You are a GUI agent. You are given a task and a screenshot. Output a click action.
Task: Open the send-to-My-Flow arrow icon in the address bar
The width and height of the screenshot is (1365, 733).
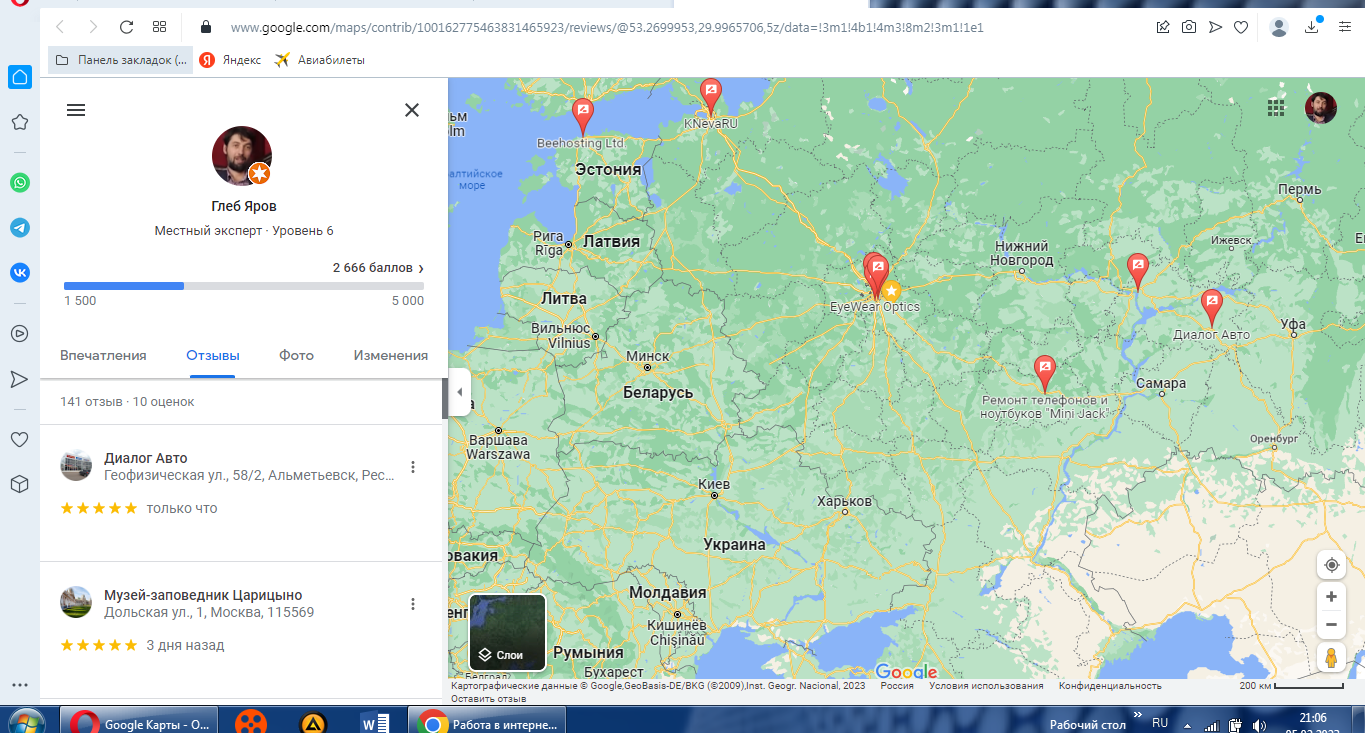[1215, 27]
